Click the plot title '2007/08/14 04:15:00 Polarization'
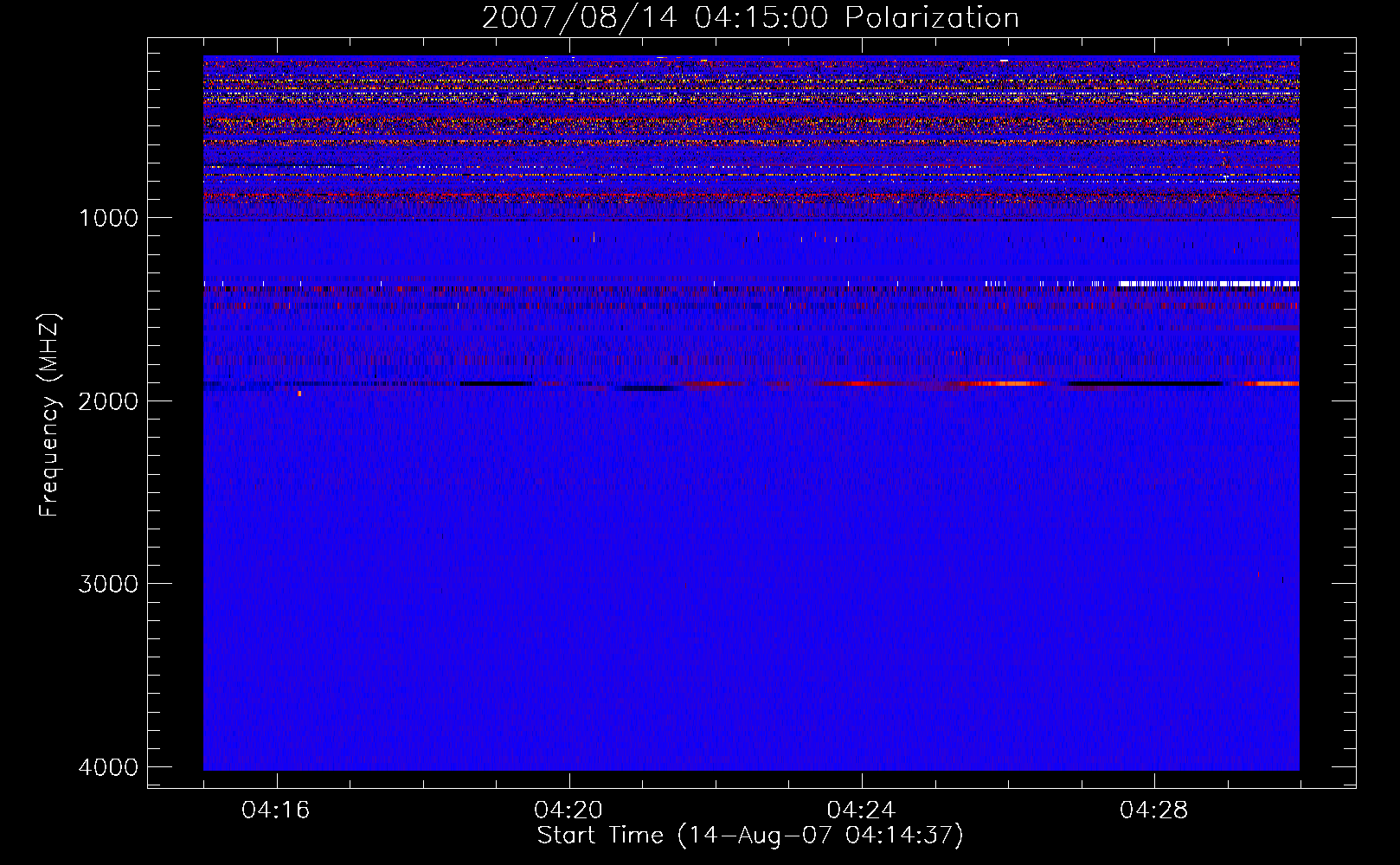 [750, 17]
